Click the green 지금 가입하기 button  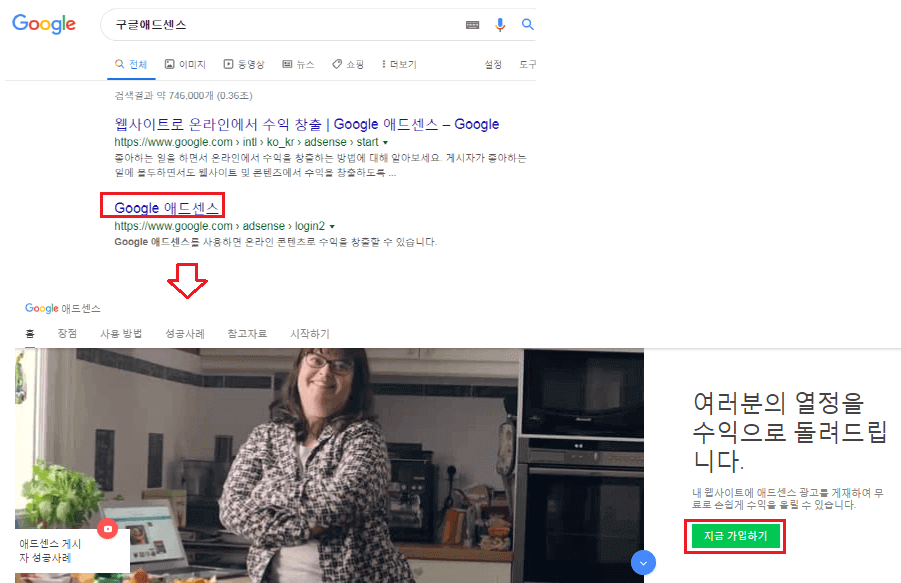(x=735, y=536)
